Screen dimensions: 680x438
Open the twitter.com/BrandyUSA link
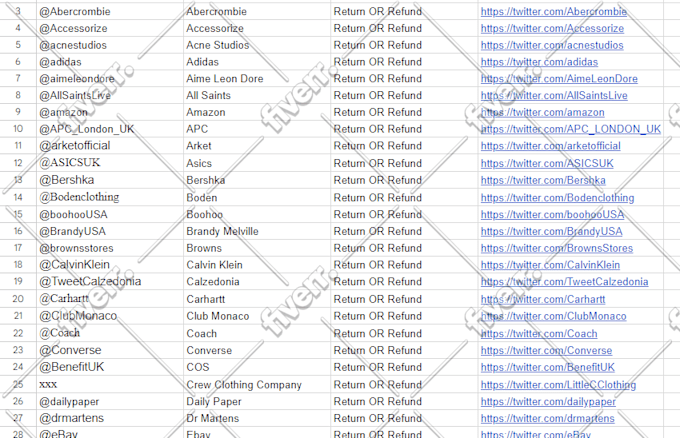pos(551,232)
